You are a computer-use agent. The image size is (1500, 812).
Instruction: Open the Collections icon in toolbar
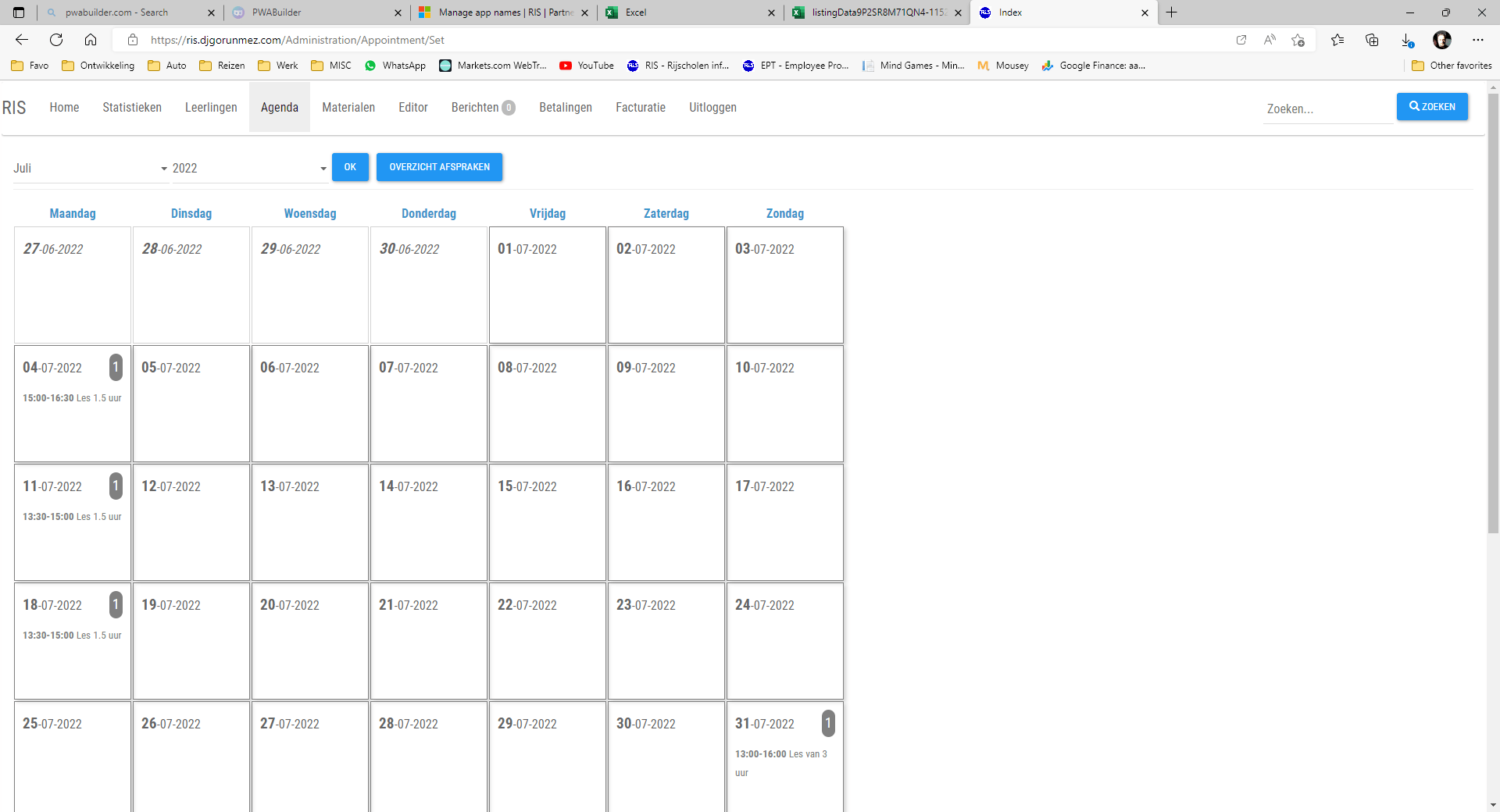coord(1372,40)
